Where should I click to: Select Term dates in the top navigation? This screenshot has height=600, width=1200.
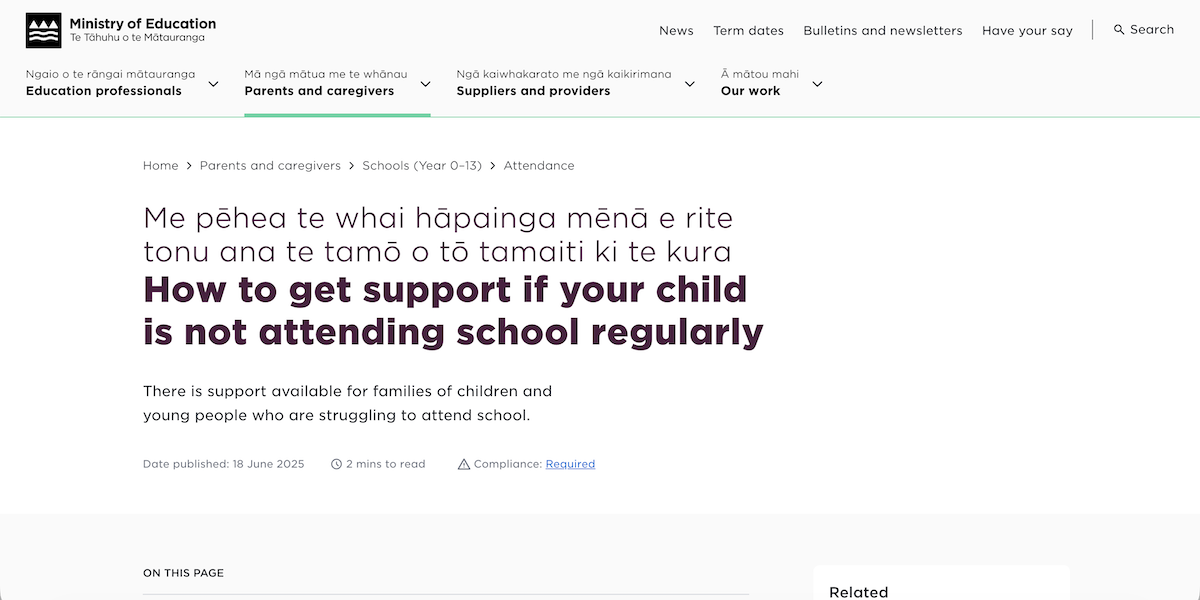click(x=748, y=30)
